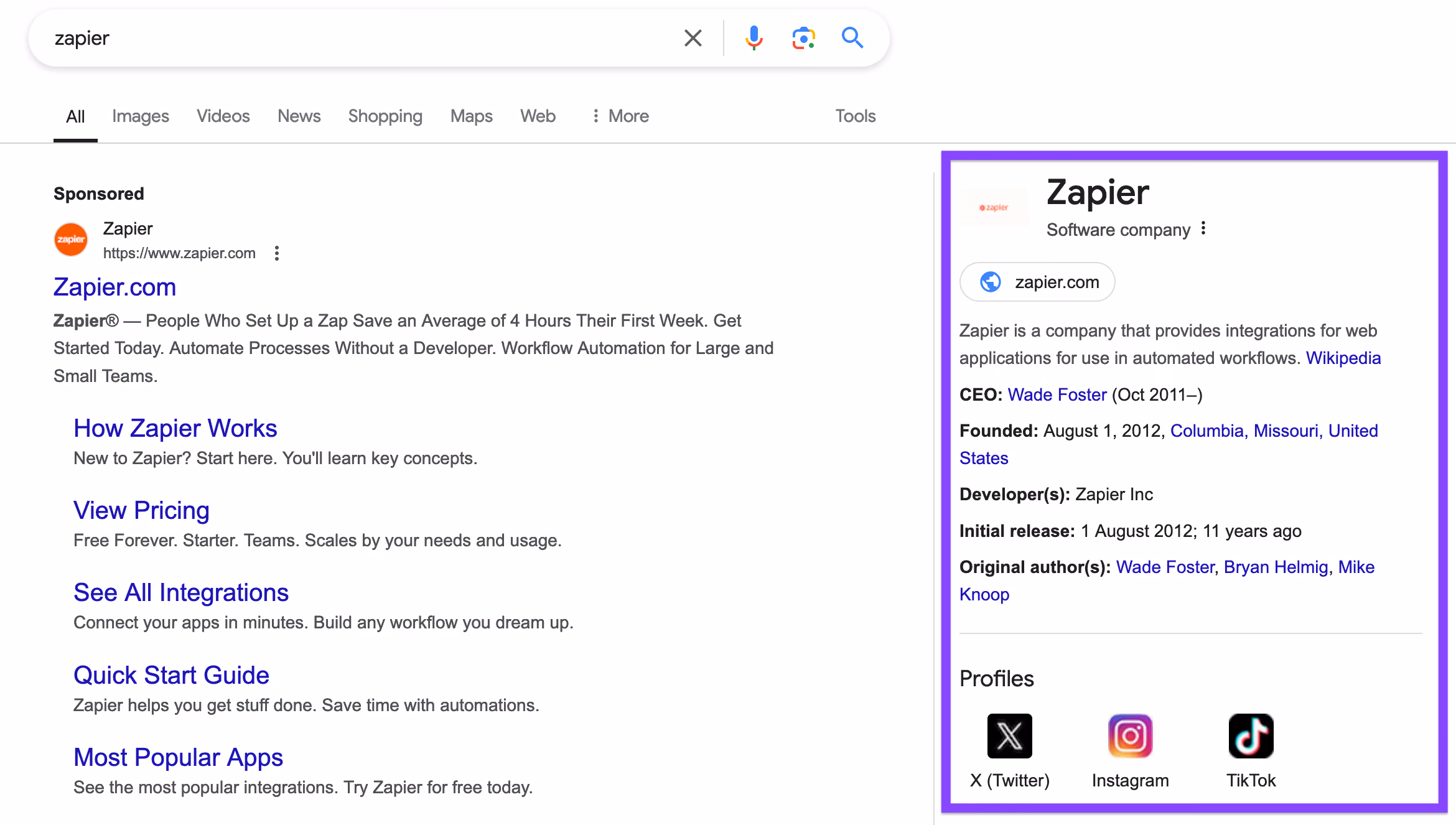Viewport: 1456px width, 825px height.
Task: Click the blue magnifying glass search icon
Action: (x=852, y=38)
